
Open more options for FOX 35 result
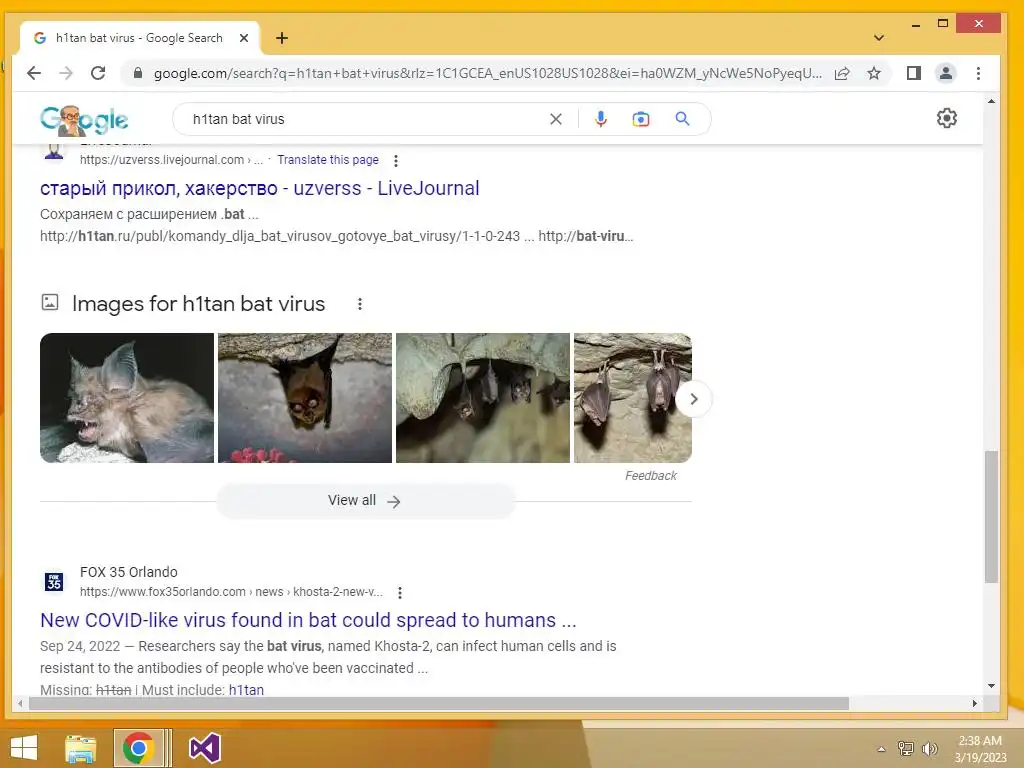click(400, 592)
